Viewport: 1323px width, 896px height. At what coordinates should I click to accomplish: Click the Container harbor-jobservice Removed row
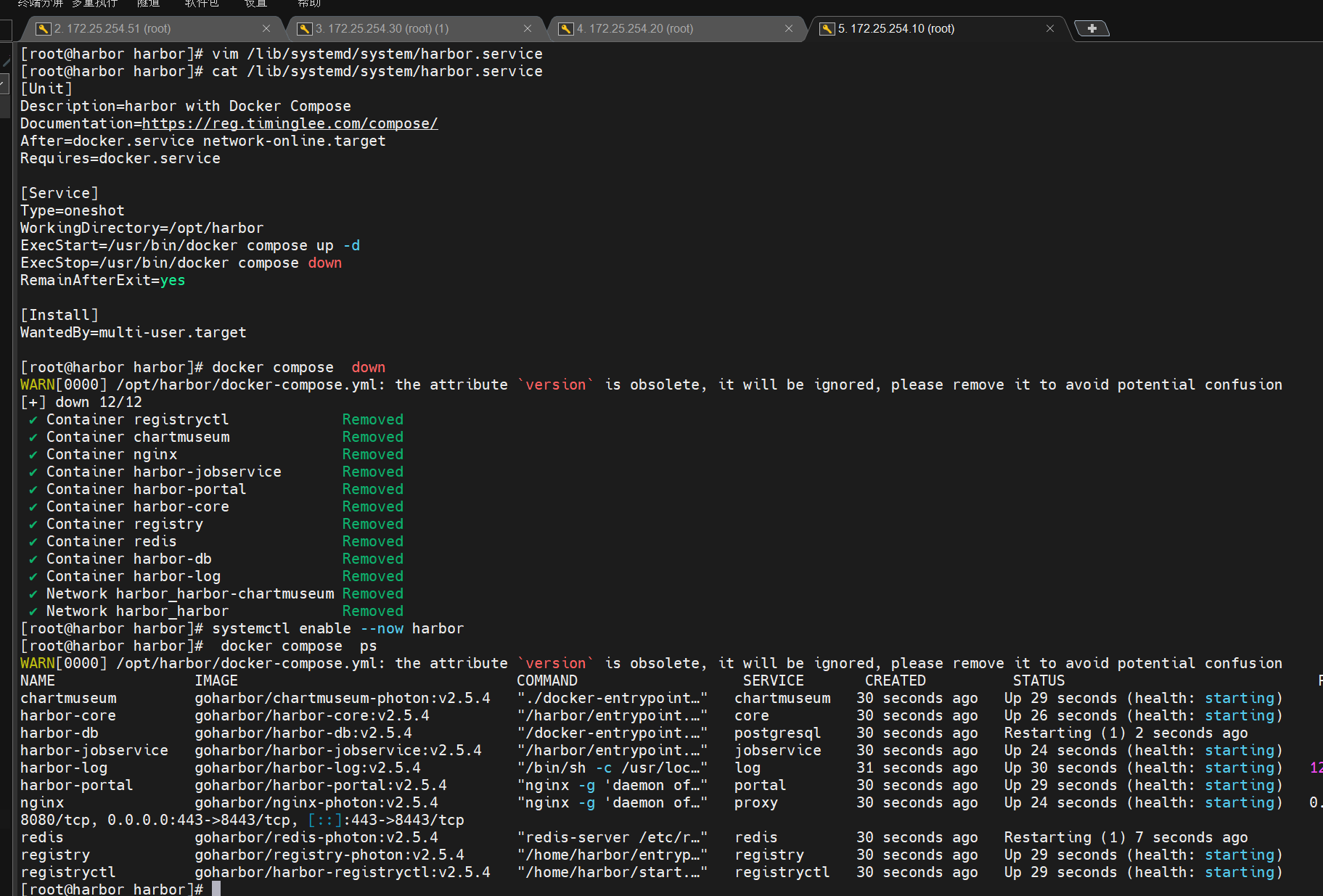[216, 472]
